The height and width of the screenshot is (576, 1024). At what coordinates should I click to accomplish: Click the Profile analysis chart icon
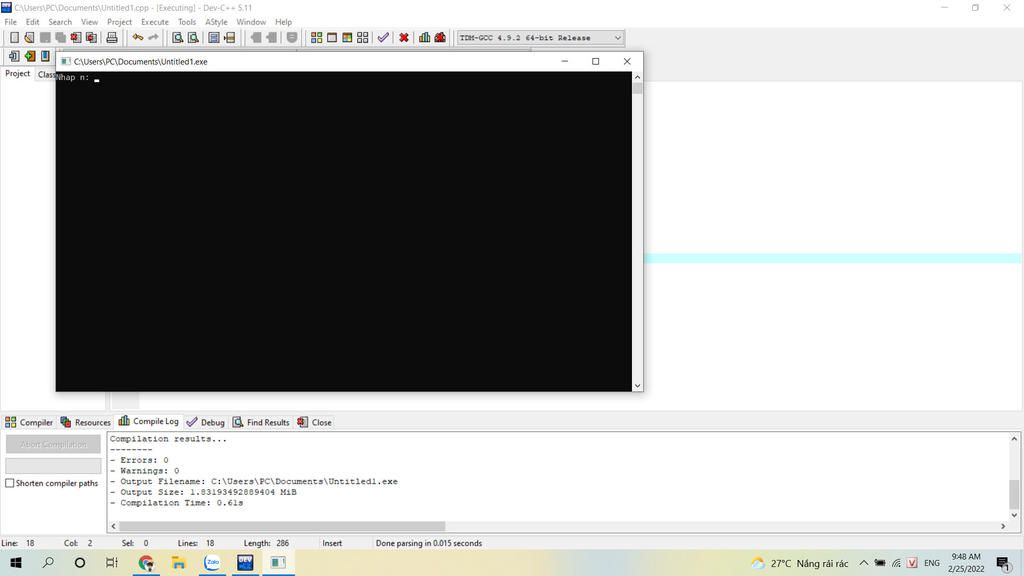[424, 38]
